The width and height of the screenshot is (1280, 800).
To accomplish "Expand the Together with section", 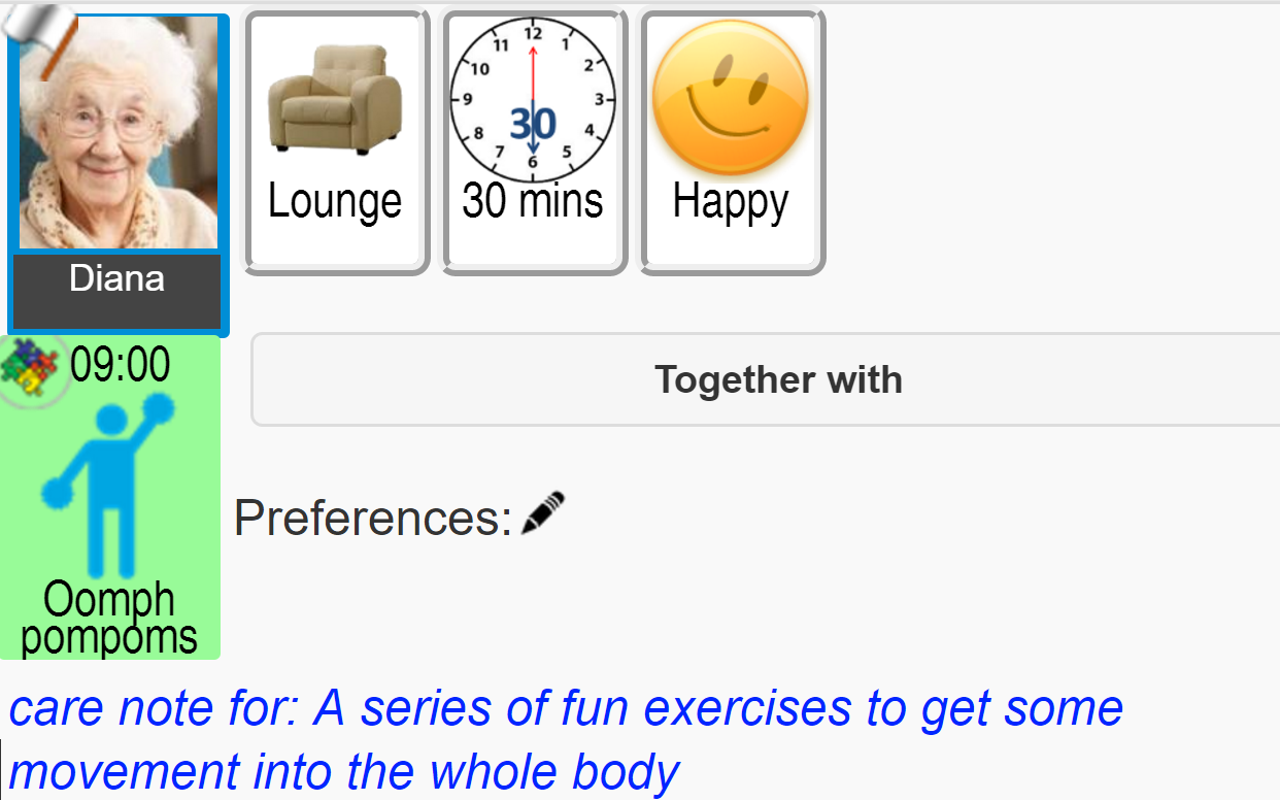I will pos(778,379).
